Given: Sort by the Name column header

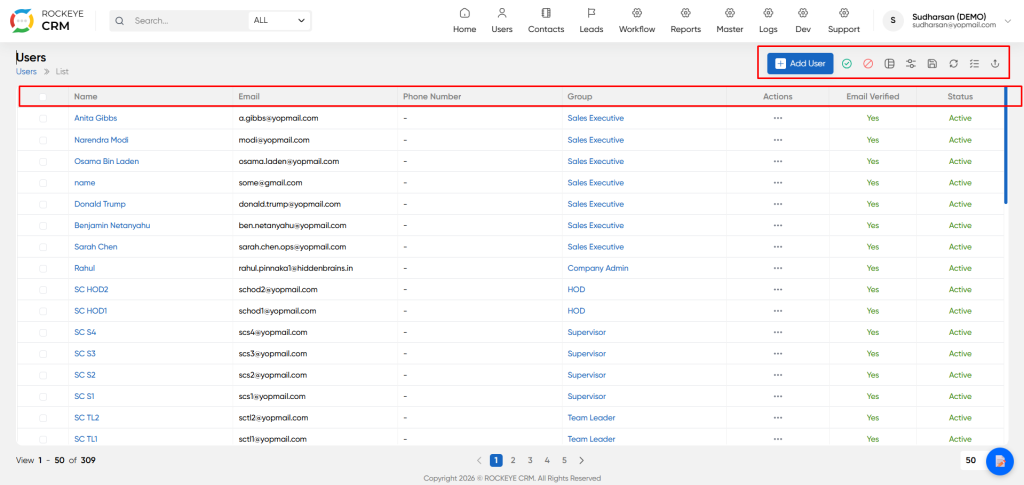Looking at the screenshot, I should click(86, 97).
